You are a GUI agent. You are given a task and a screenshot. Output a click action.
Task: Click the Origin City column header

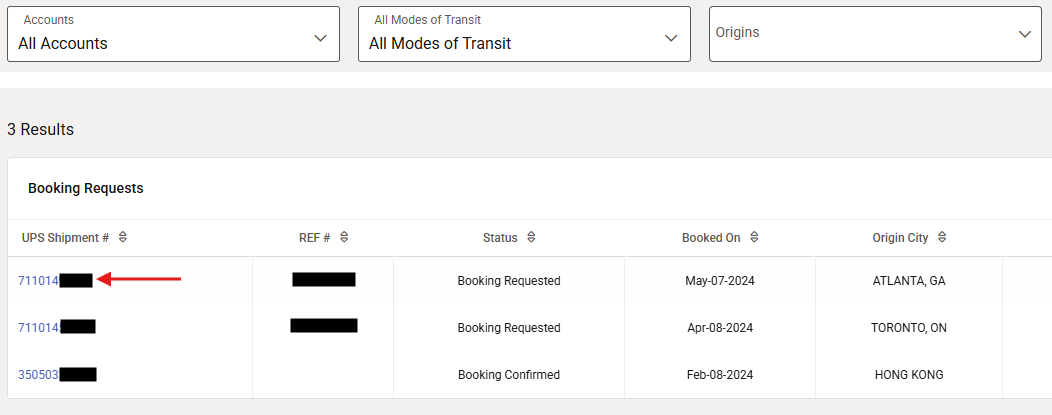point(900,238)
